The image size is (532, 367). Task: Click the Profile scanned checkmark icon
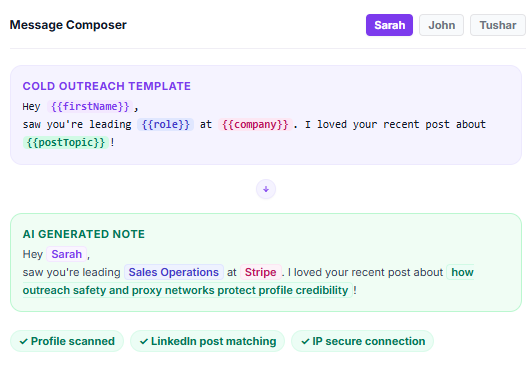pyautogui.click(x=23, y=342)
